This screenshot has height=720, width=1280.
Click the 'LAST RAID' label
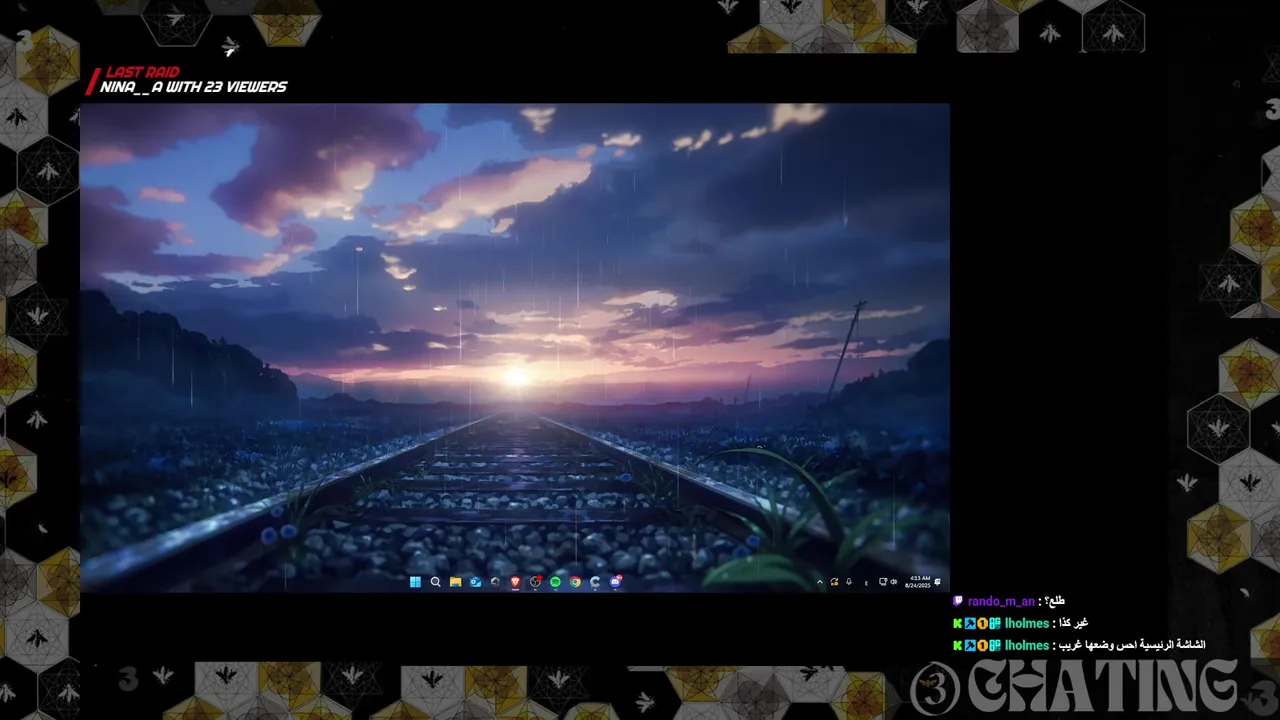coord(142,73)
